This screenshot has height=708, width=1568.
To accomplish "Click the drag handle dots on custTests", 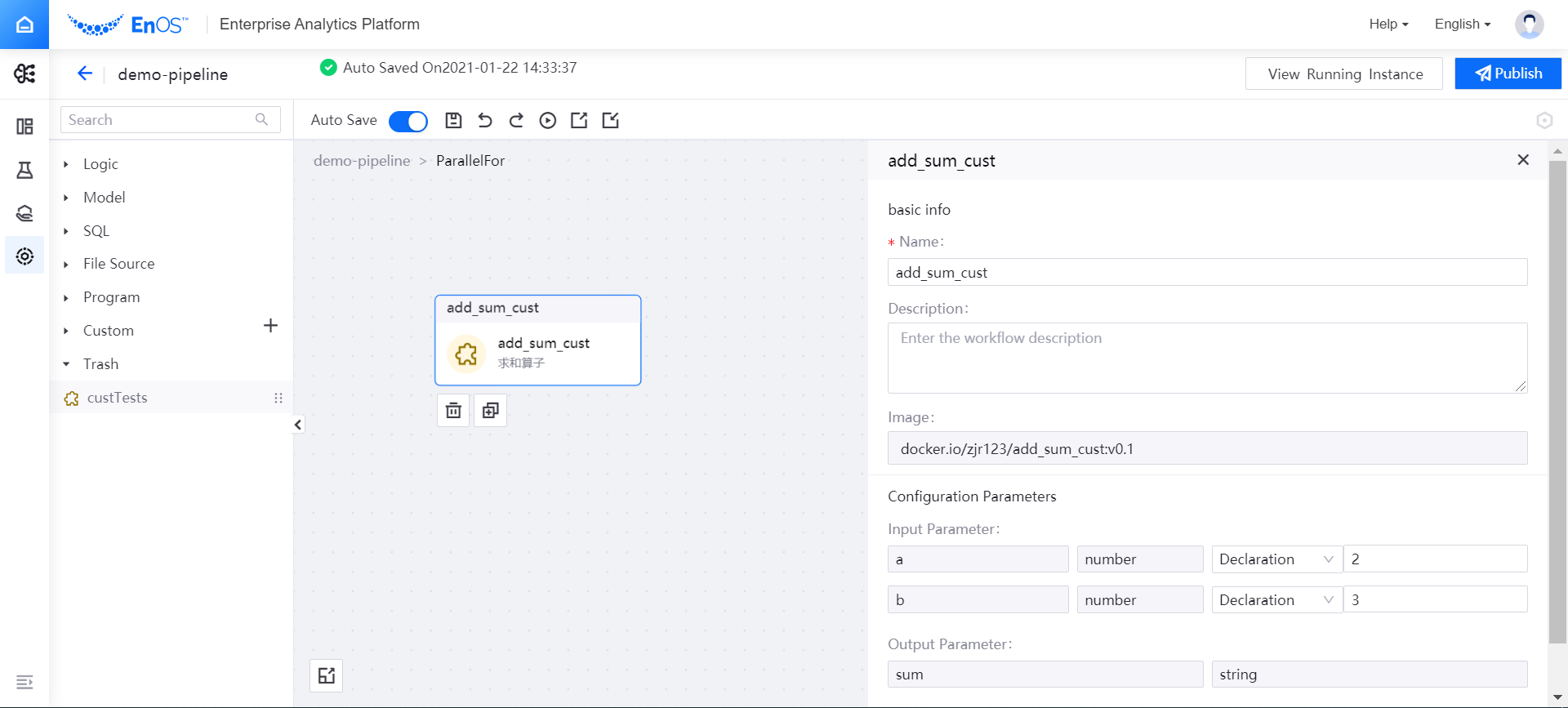I will coord(278,398).
